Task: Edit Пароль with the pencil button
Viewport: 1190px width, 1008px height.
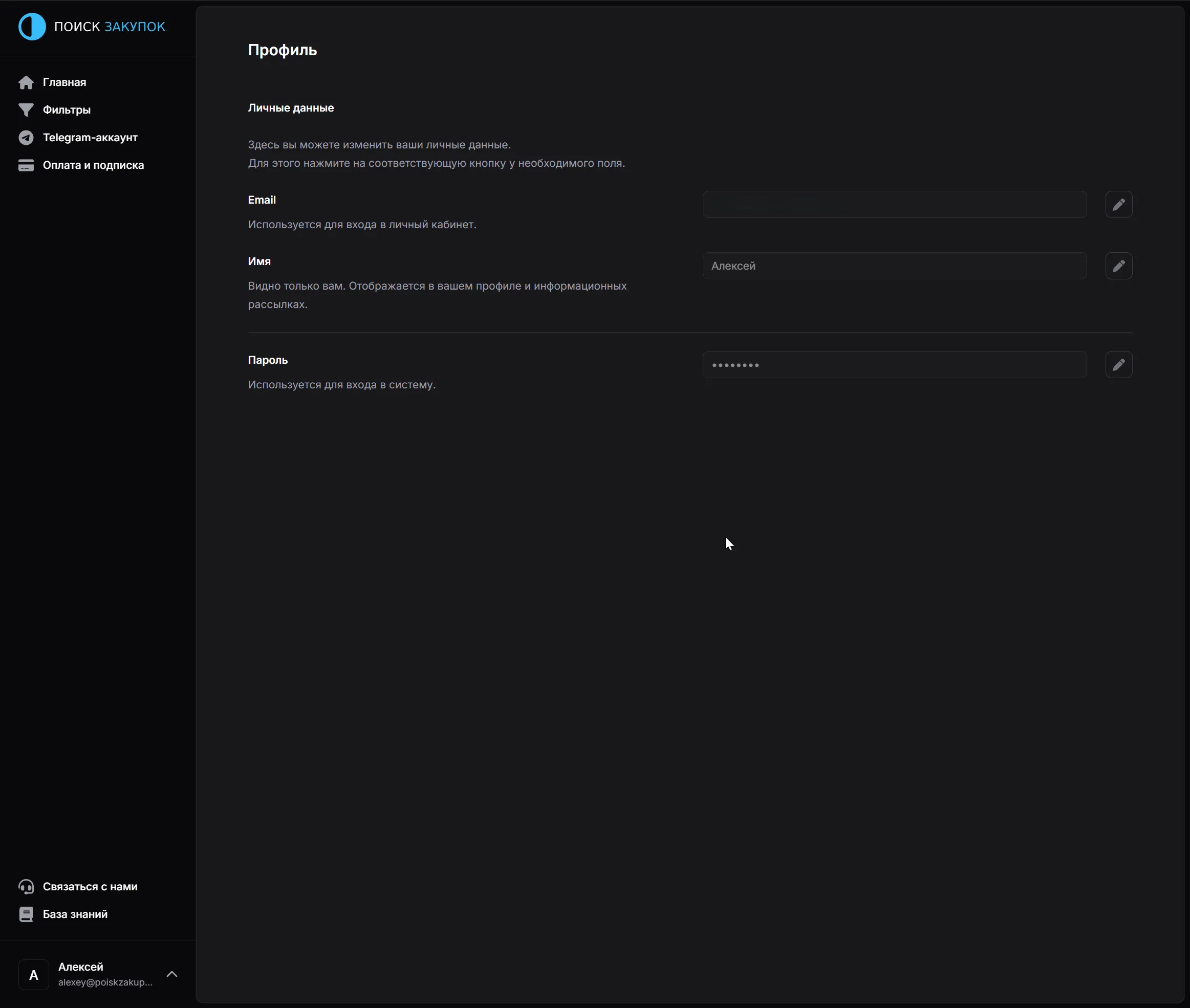Action: [1118, 365]
